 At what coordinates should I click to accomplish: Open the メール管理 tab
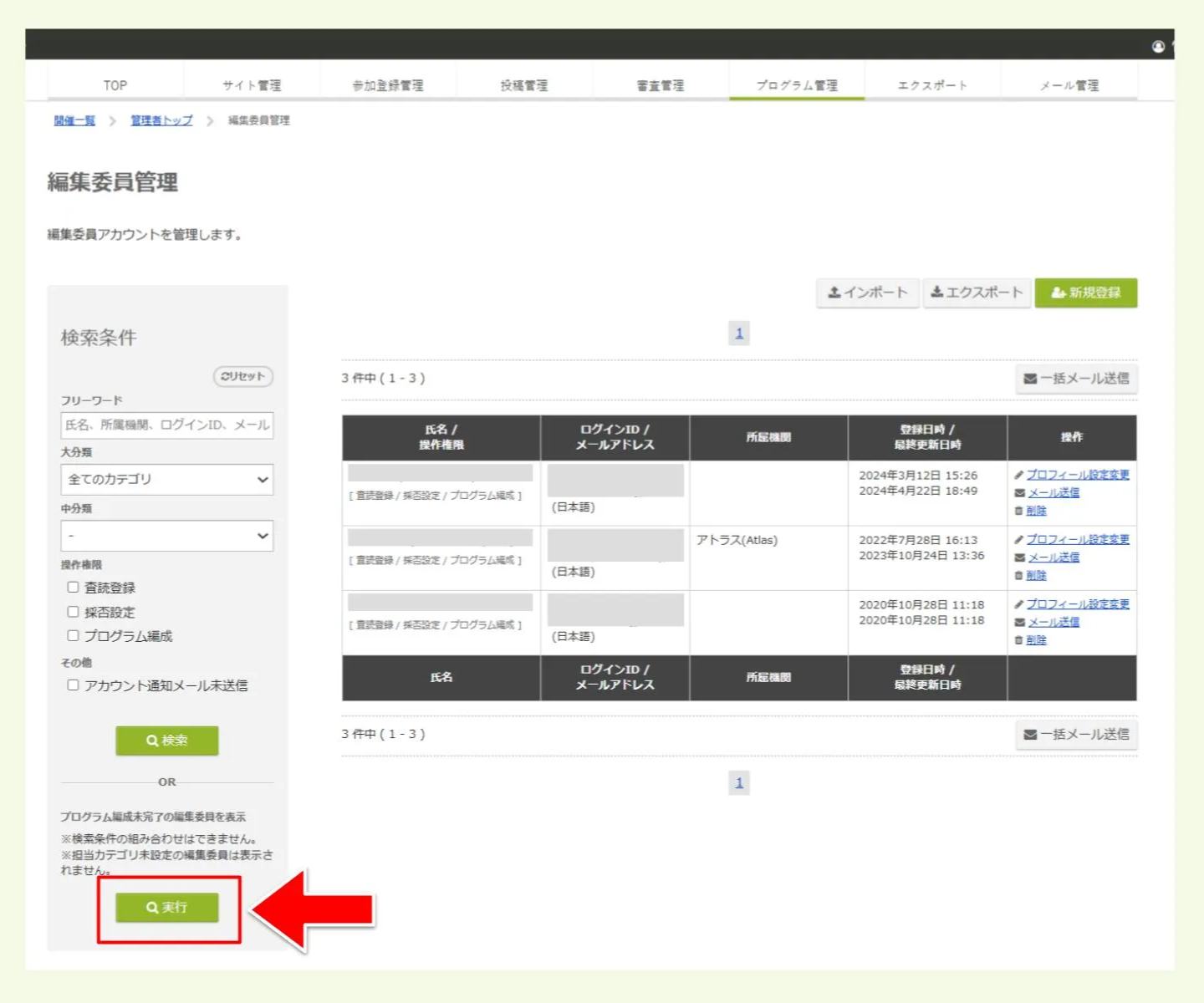1069,85
